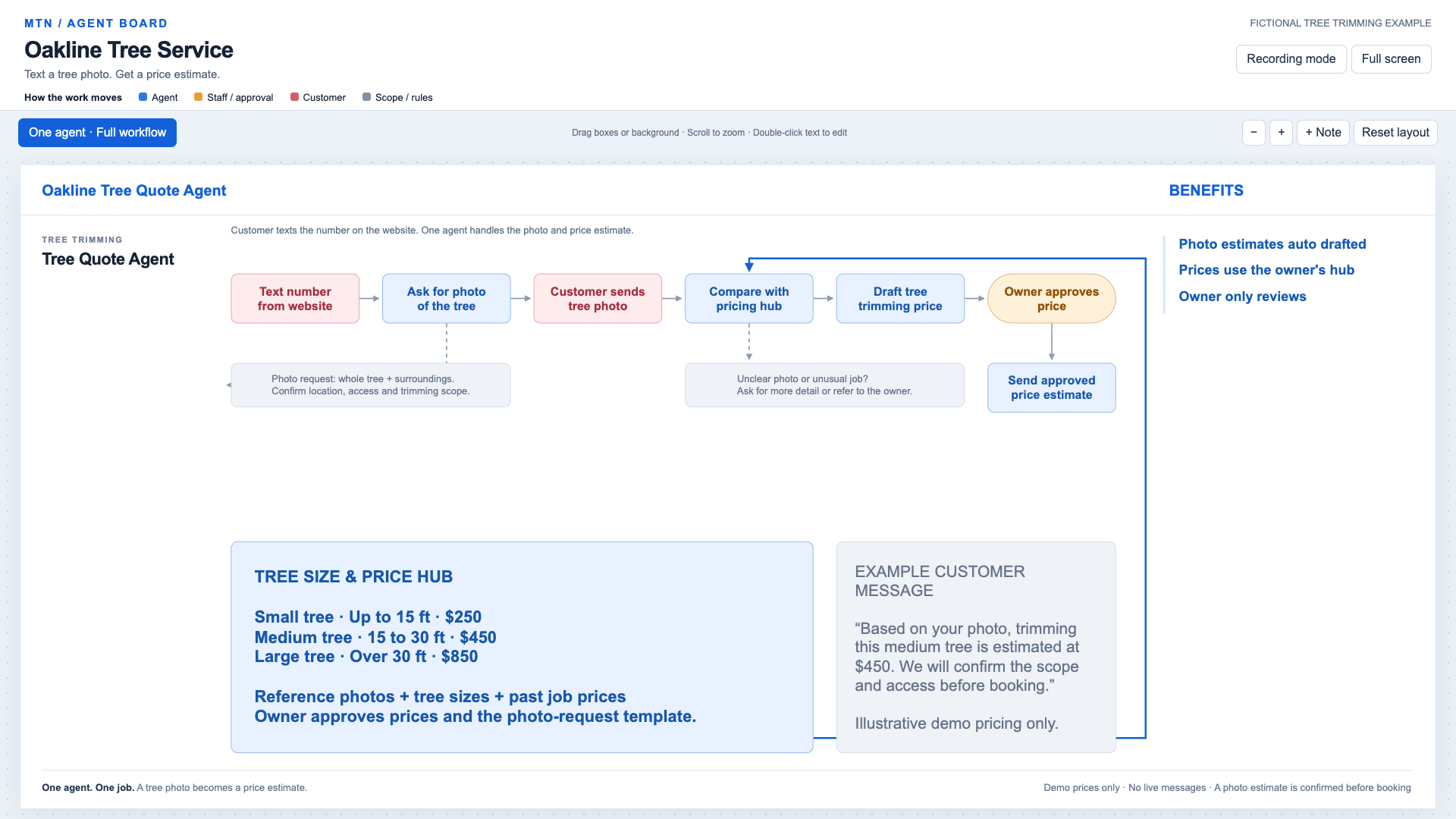Click the Illustrative demo pricing only text
The height and width of the screenshot is (819, 1456).
point(956,723)
